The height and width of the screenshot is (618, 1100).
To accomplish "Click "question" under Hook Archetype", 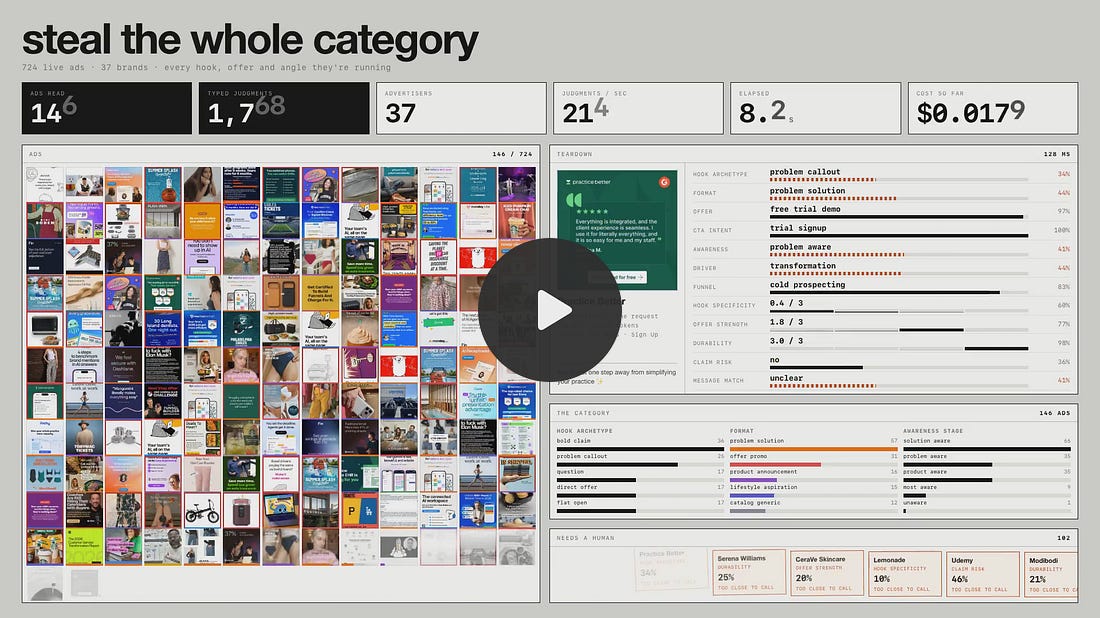I will (570, 471).
